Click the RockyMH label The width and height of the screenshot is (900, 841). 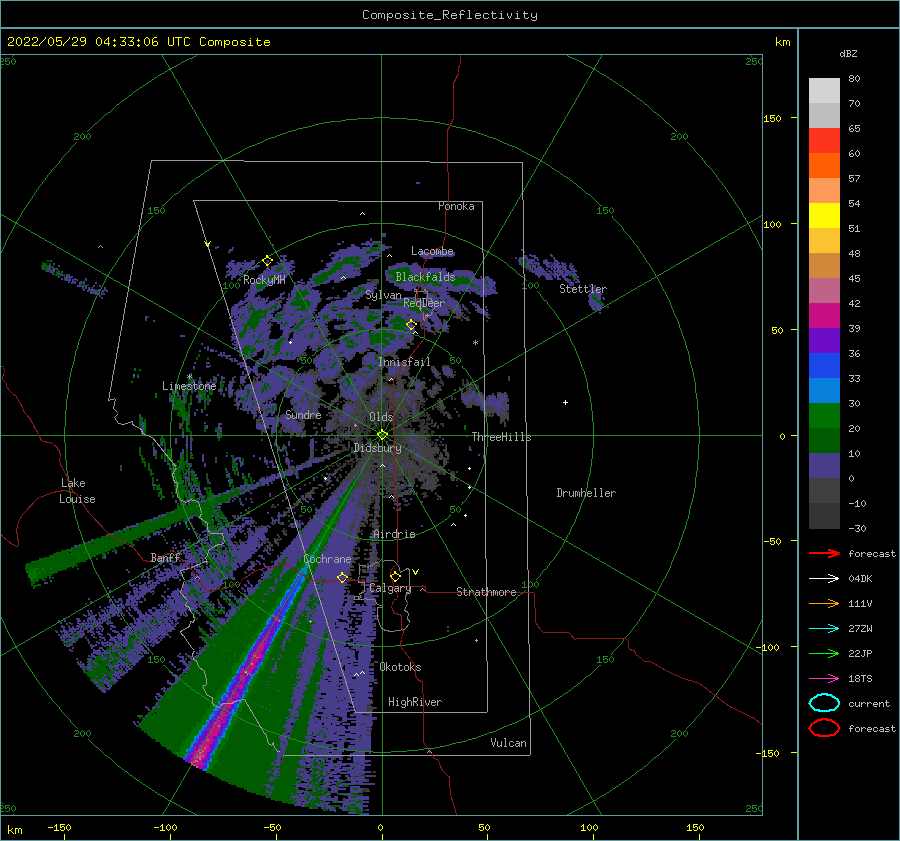pyautogui.click(x=264, y=280)
